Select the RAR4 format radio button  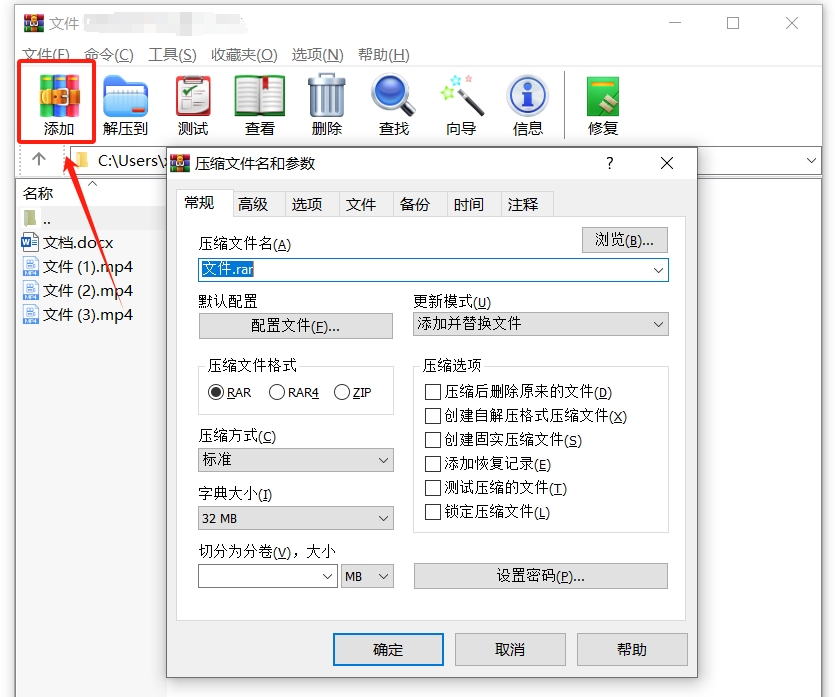point(277,392)
